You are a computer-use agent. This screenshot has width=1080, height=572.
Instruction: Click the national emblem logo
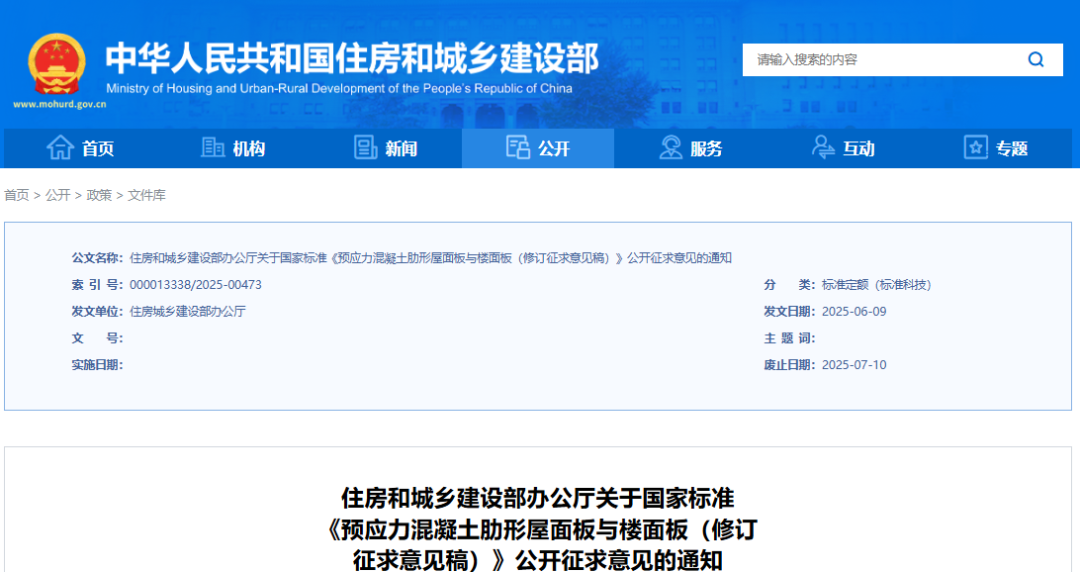[x=56, y=64]
